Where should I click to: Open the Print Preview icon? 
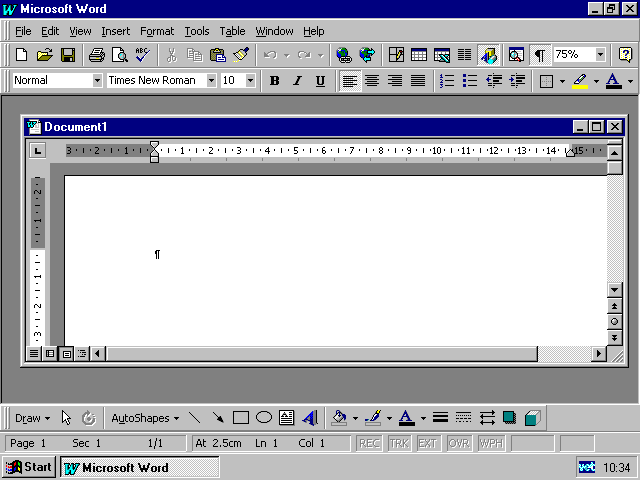coord(120,55)
